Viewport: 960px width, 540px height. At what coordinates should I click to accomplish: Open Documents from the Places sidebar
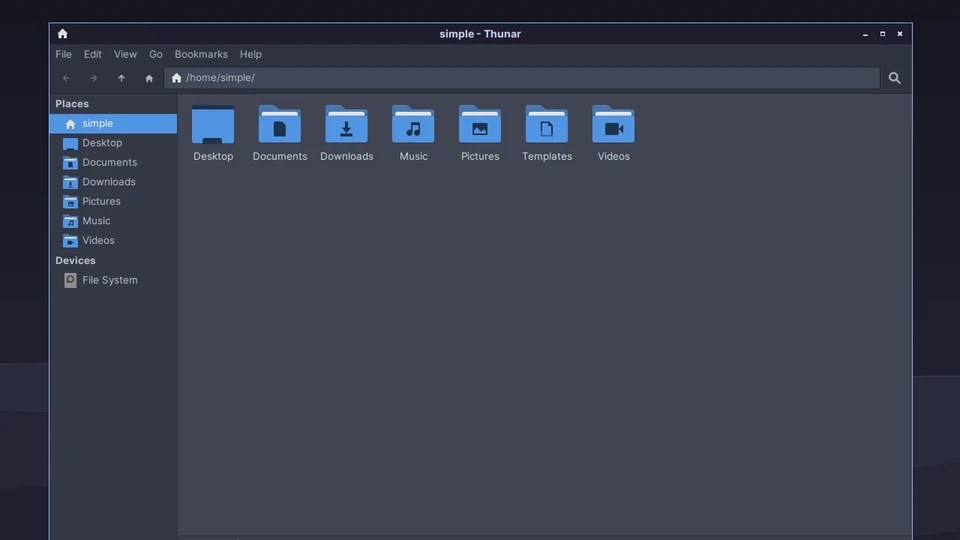tap(113, 162)
